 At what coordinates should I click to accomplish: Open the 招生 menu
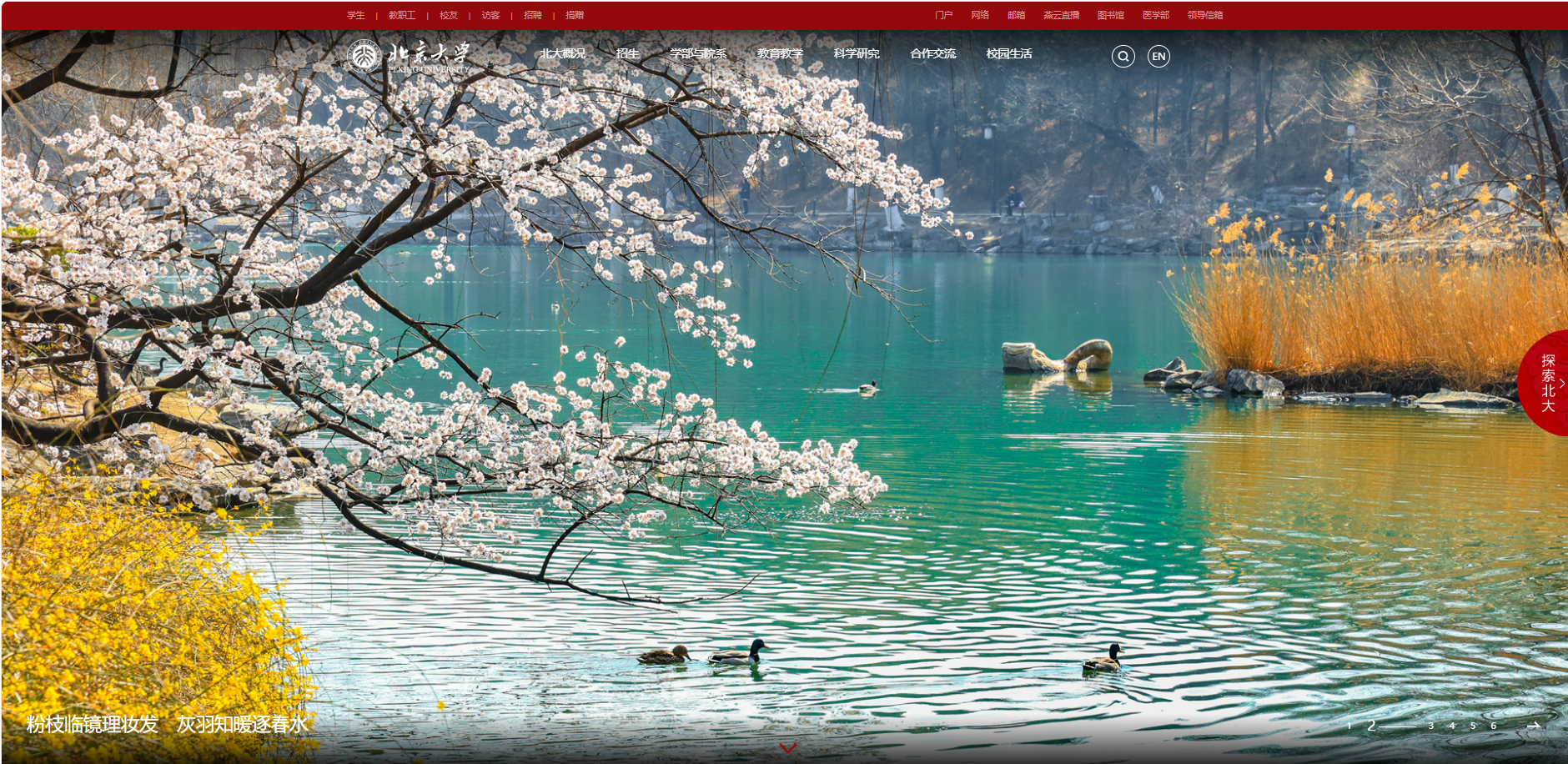[627, 53]
